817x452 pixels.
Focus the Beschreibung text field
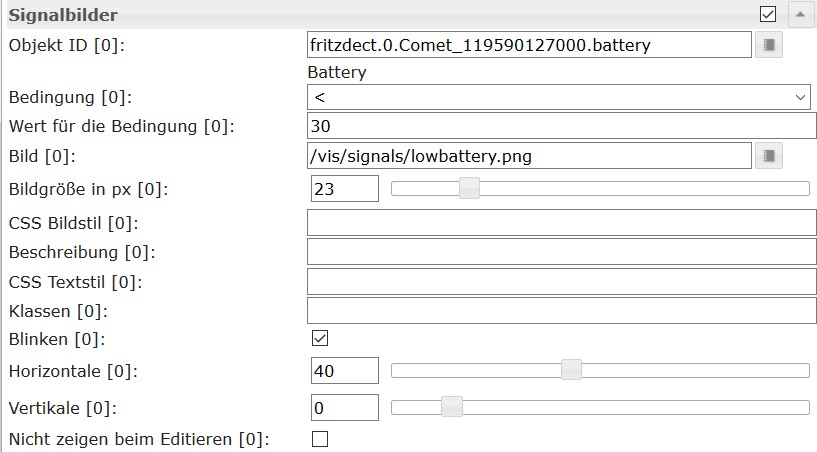pyautogui.click(x=562, y=251)
